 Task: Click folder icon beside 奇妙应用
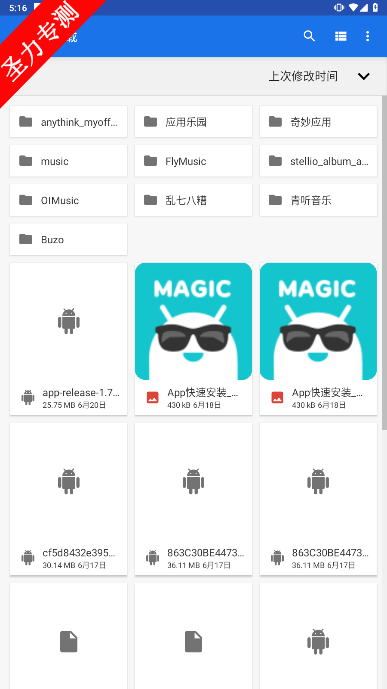[x=275, y=121]
